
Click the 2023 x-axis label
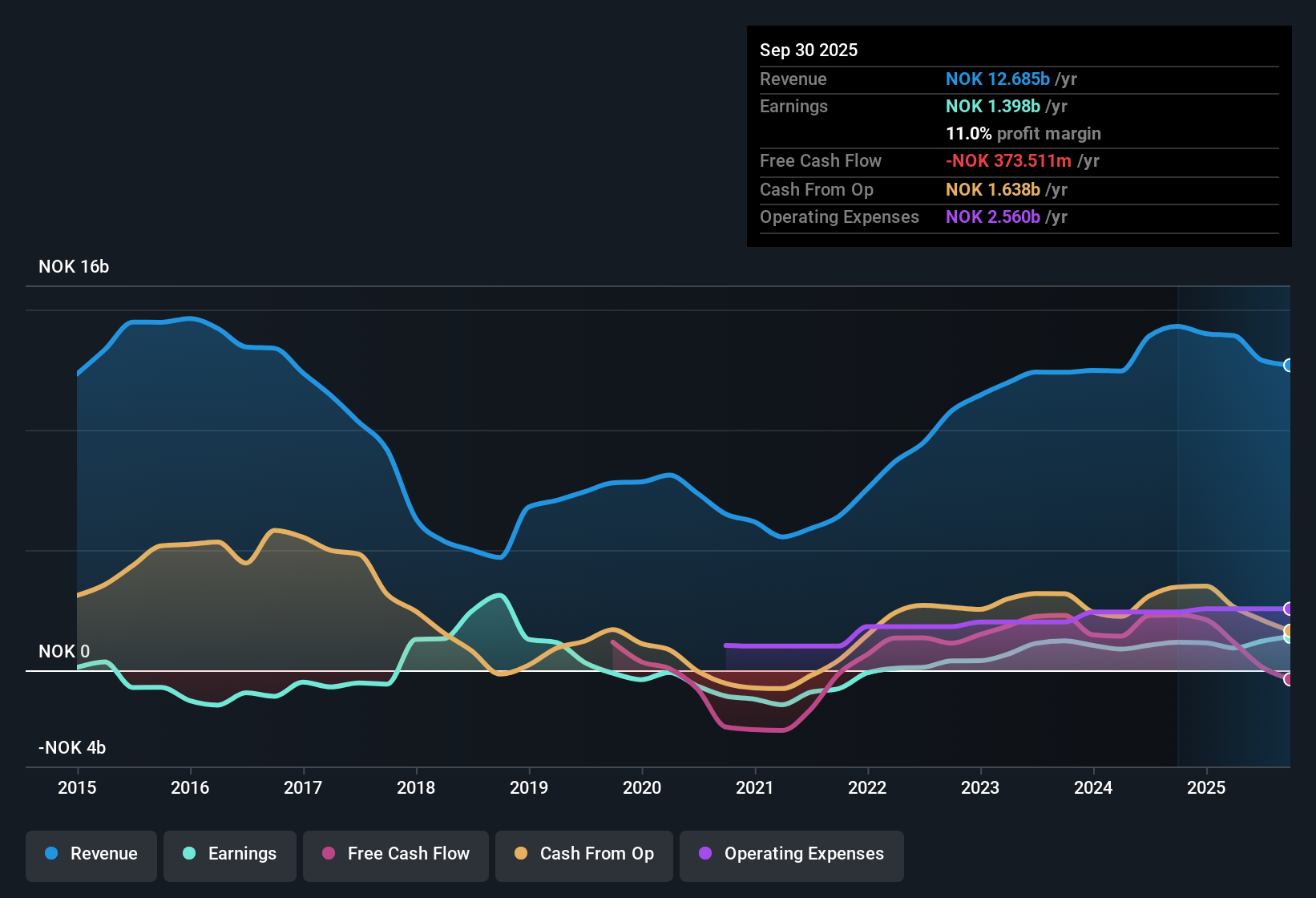(980, 787)
